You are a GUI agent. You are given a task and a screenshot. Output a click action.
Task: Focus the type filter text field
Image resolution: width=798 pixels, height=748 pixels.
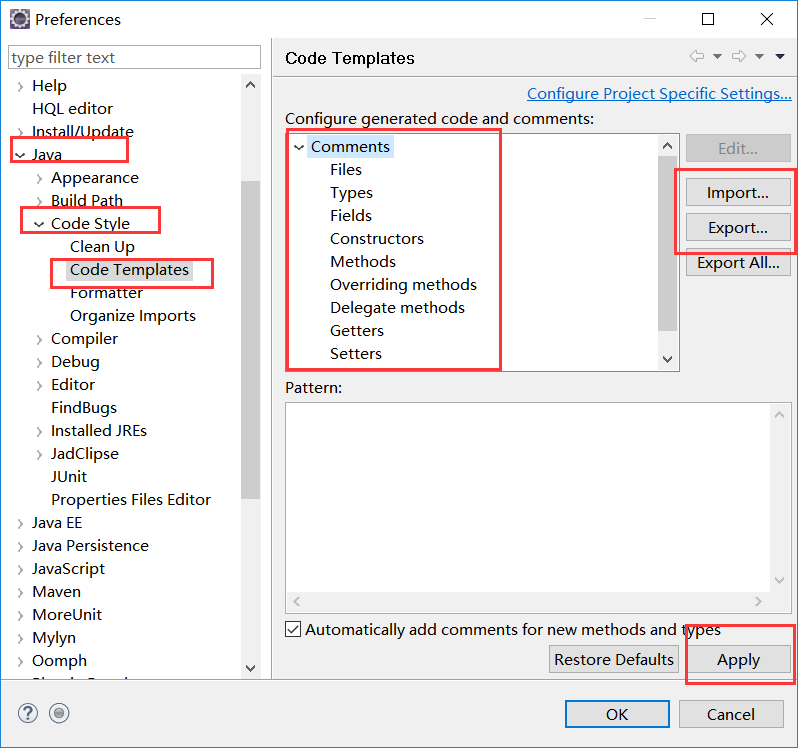(x=134, y=57)
